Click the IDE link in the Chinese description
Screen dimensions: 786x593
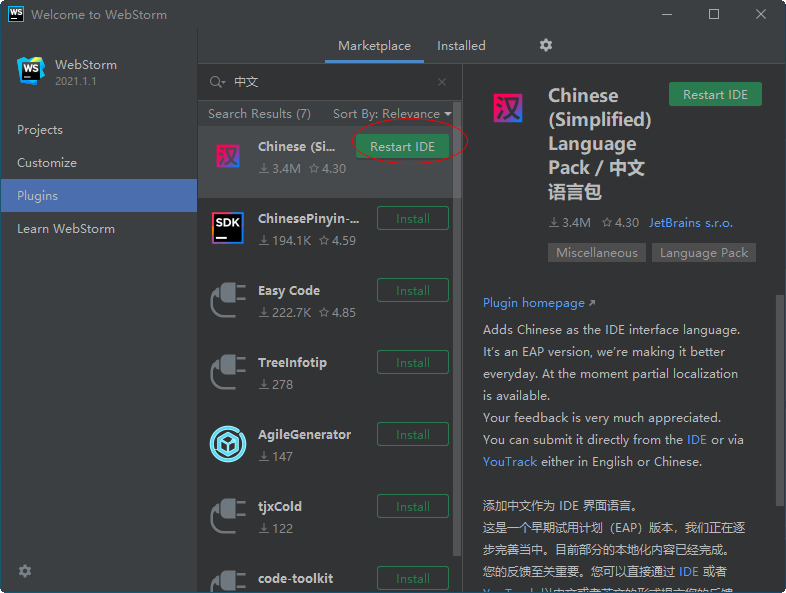coord(688,571)
